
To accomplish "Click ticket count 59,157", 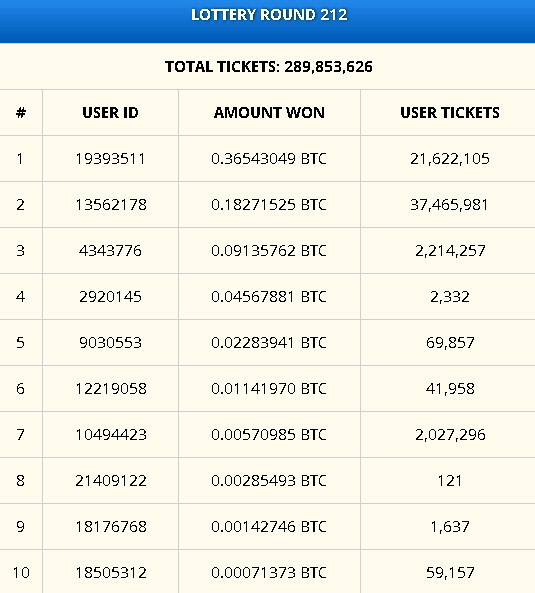I will (450, 573).
